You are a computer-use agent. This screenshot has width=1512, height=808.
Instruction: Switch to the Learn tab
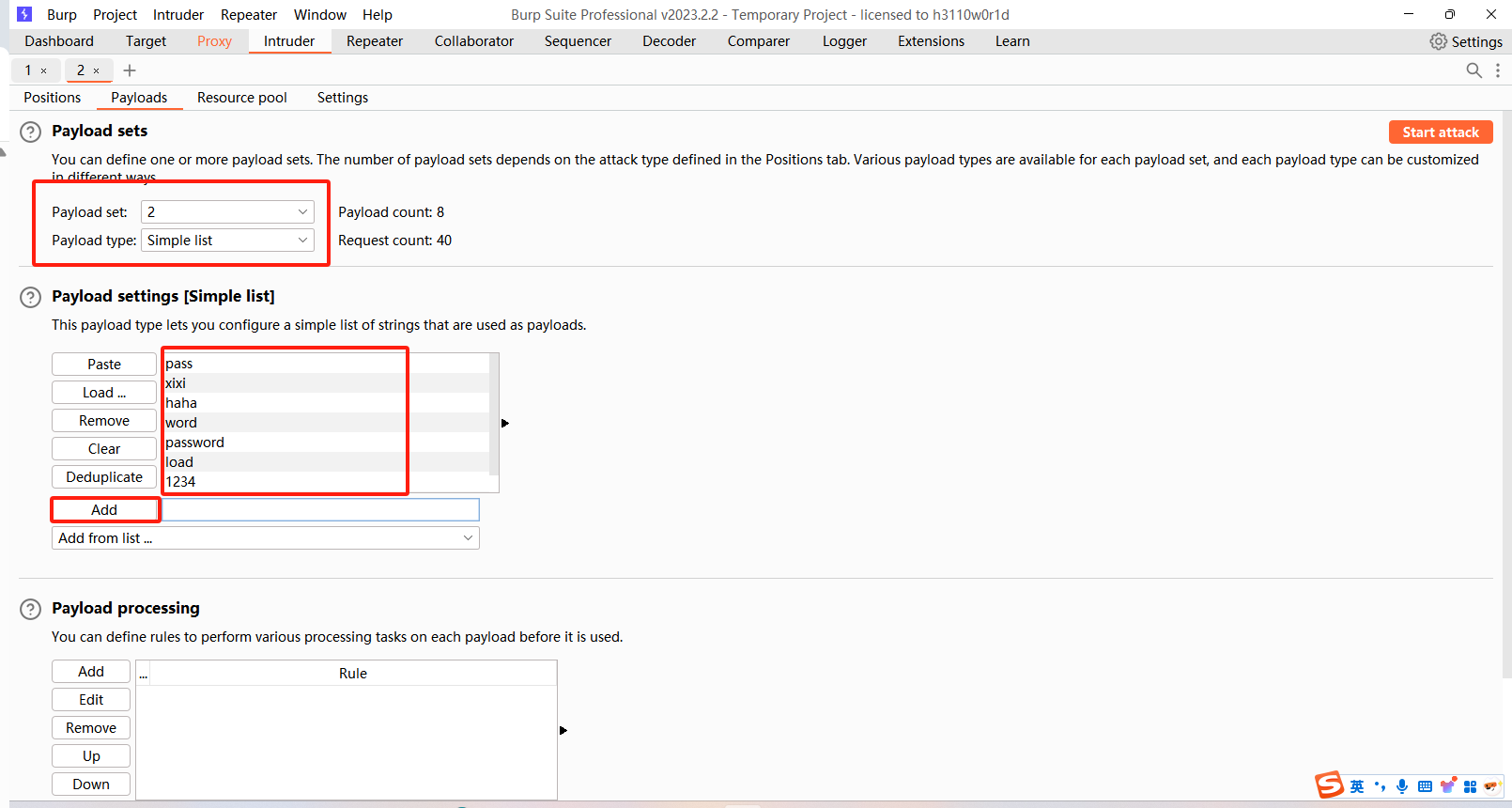click(x=1012, y=41)
